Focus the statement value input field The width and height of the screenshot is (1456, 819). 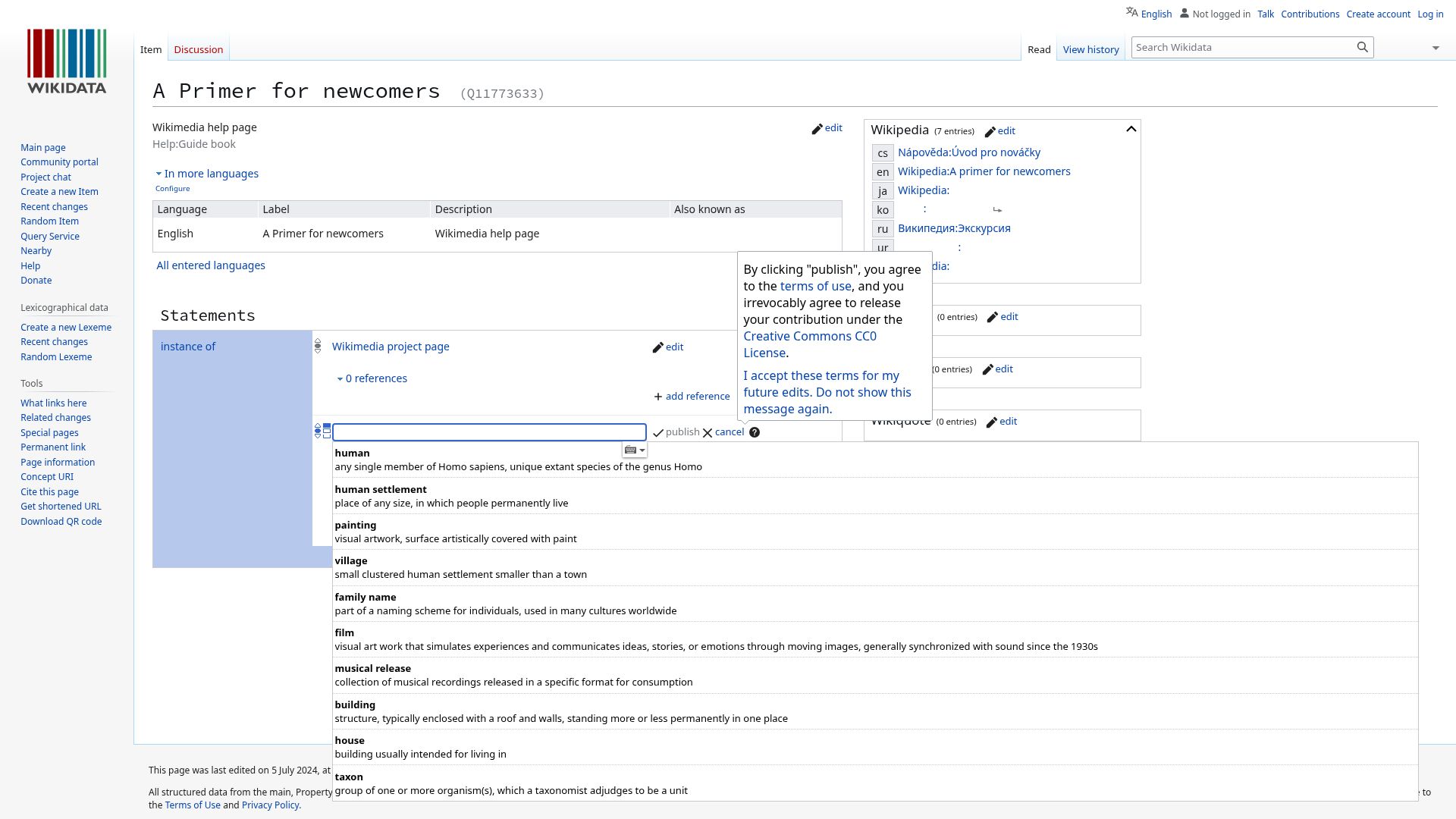pos(489,432)
